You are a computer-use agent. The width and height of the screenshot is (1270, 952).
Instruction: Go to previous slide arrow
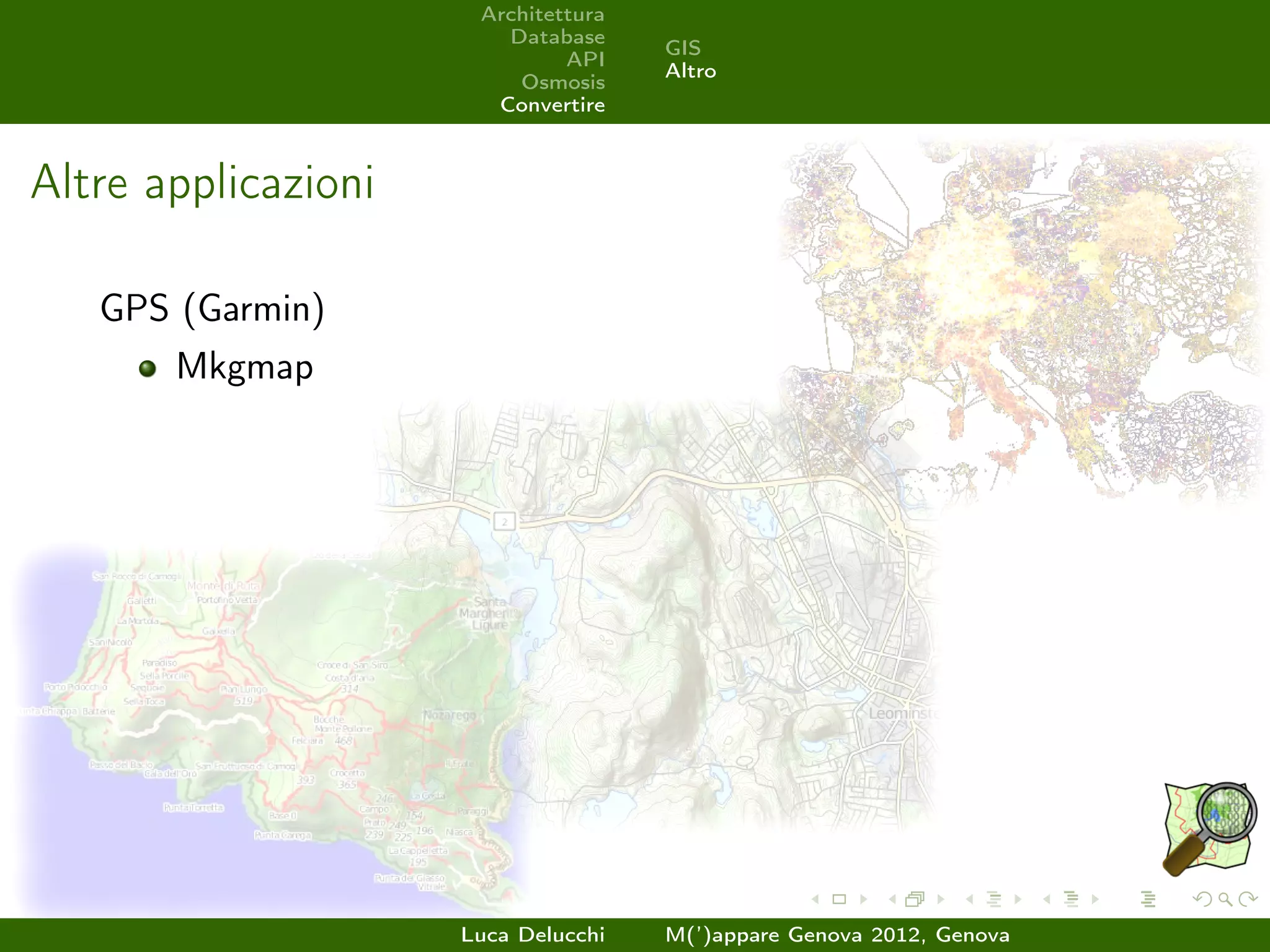click(815, 899)
